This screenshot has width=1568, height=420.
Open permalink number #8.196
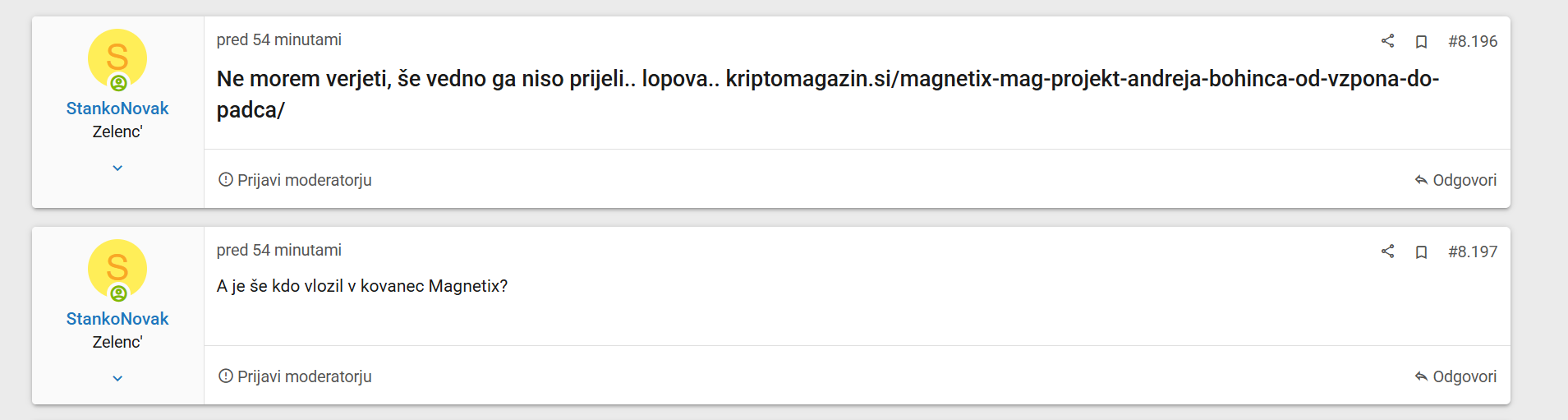pyautogui.click(x=1473, y=41)
